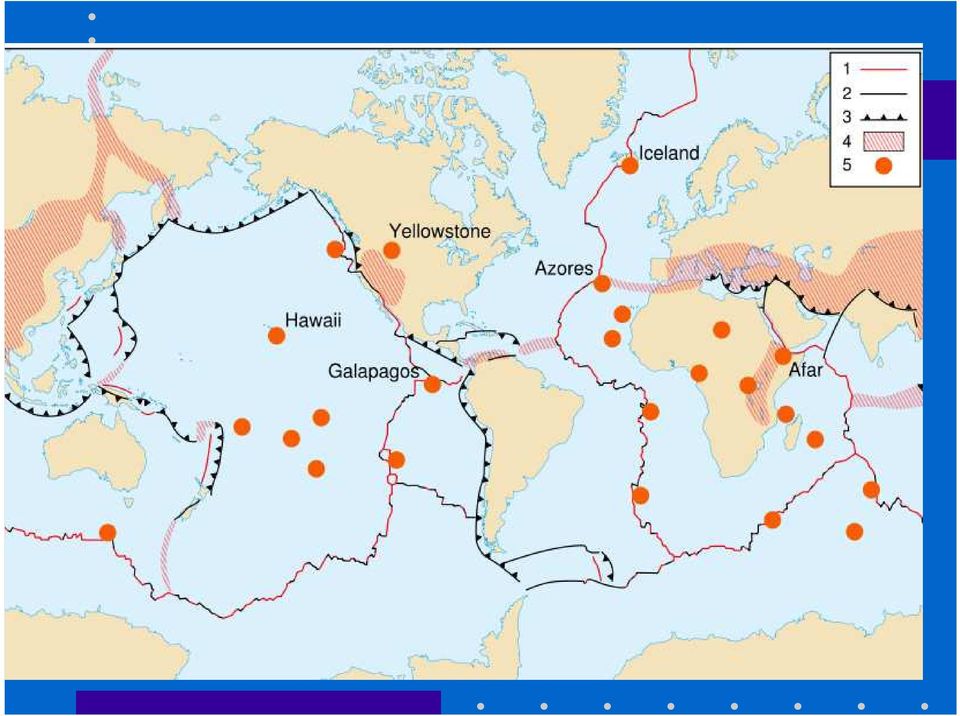Select the Yellowstone text label

[x=440, y=231]
